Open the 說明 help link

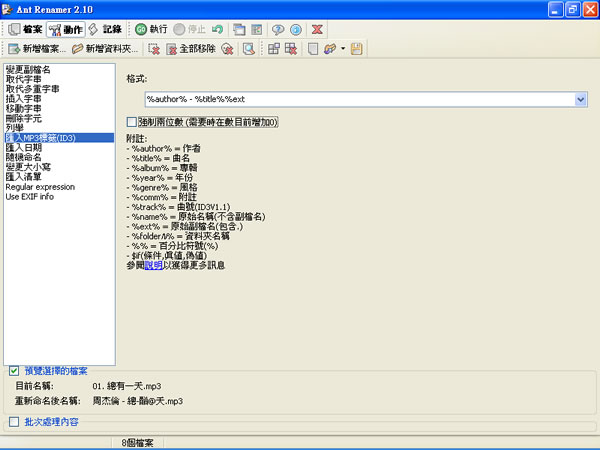153,265
